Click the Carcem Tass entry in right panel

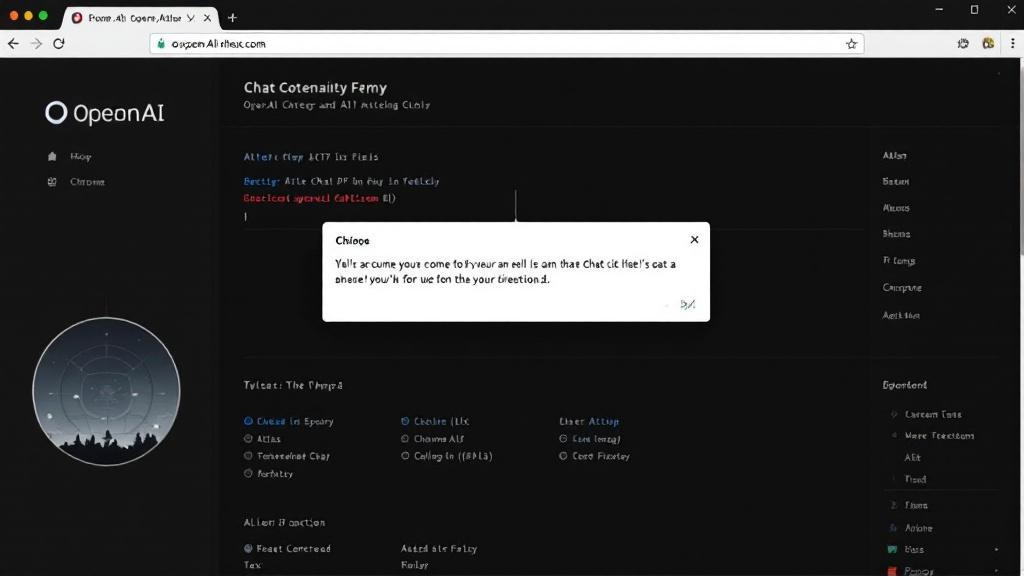click(933, 415)
